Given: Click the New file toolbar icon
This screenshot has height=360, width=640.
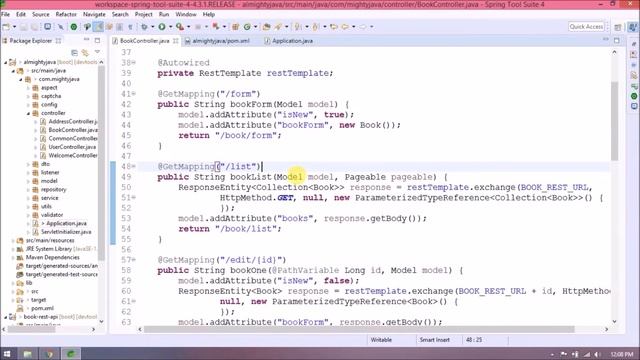Looking at the screenshot, I should tap(6, 27).
